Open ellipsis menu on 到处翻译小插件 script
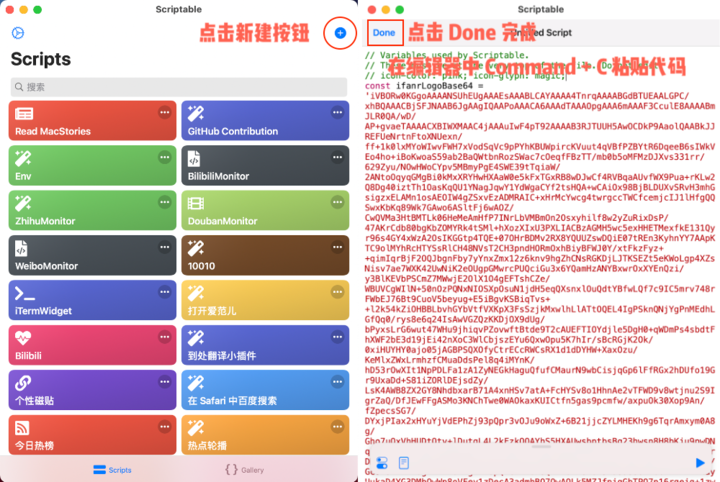Image resolution: width=720 pixels, height=482 pixels. pyautogui.click(x=338, y=337)
